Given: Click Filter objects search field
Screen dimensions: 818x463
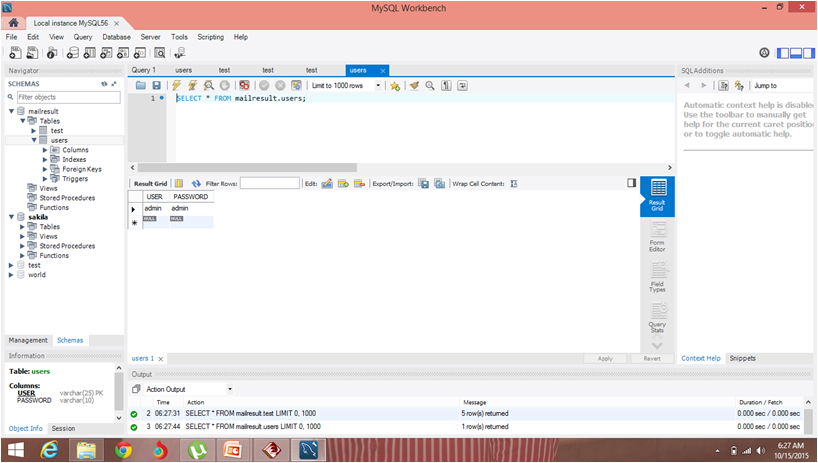Looking at the screenshot, I should coord(68,97).
